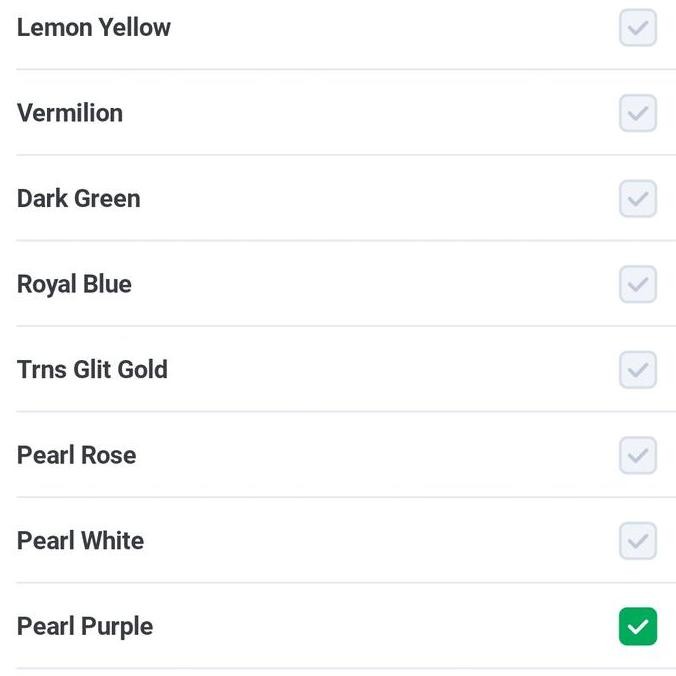Screen dimensions: 676x676
Task: Check the Lemon Yellow checkbox
Action: tap(638, 28)
